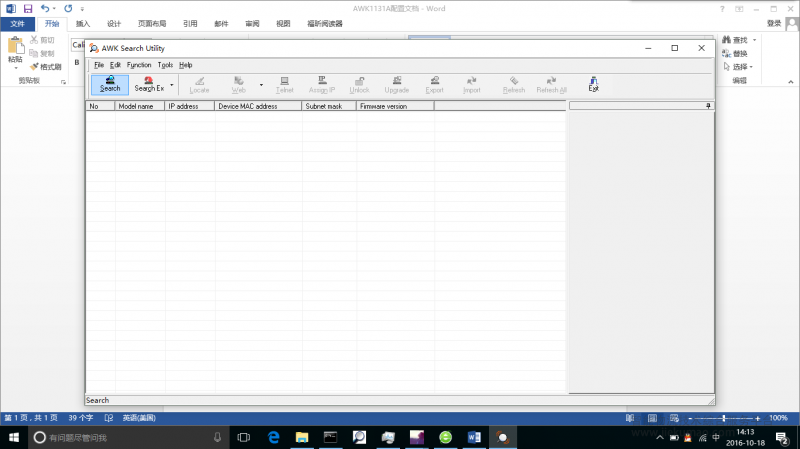Expand the Web button dropdown arrow
The width and height of the screenshot is (800, 449).
click(261, 85)
